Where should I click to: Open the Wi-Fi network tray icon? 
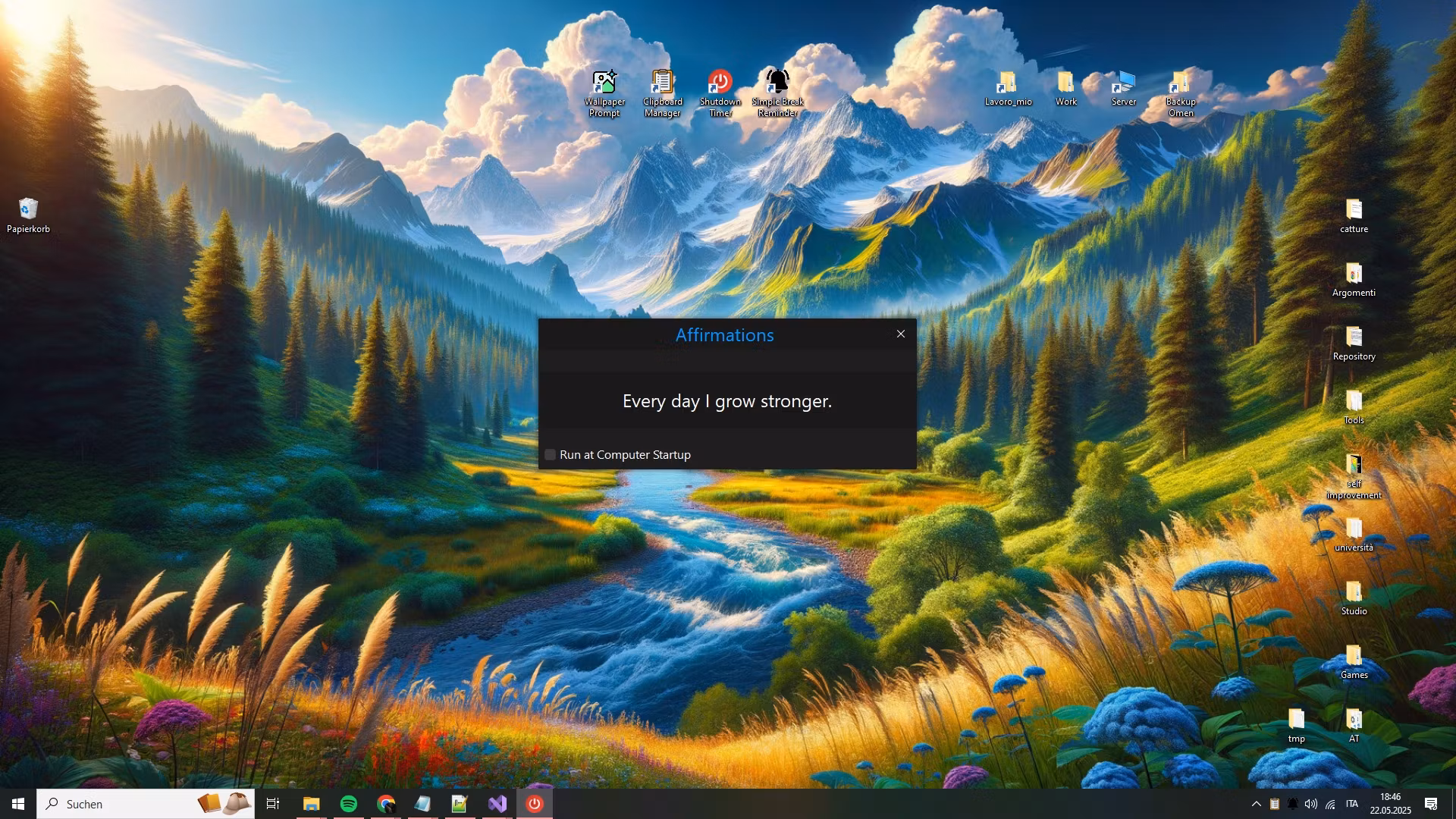tap(1330, 804)
